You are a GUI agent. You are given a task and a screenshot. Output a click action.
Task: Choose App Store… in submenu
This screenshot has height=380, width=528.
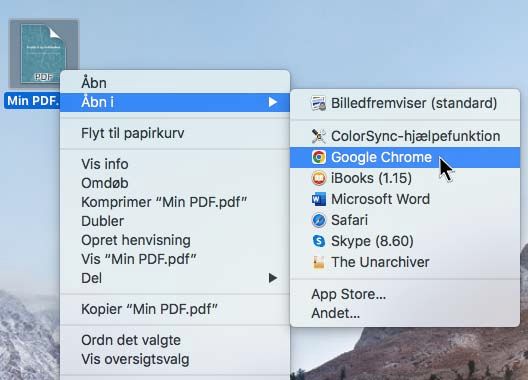[405, 294]
